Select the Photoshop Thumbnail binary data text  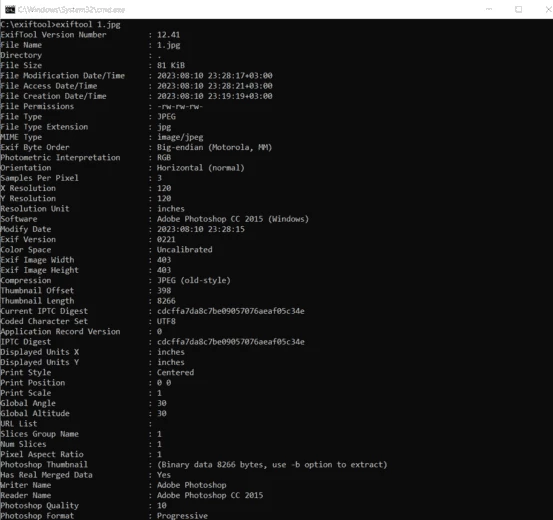tap(272, 465)
